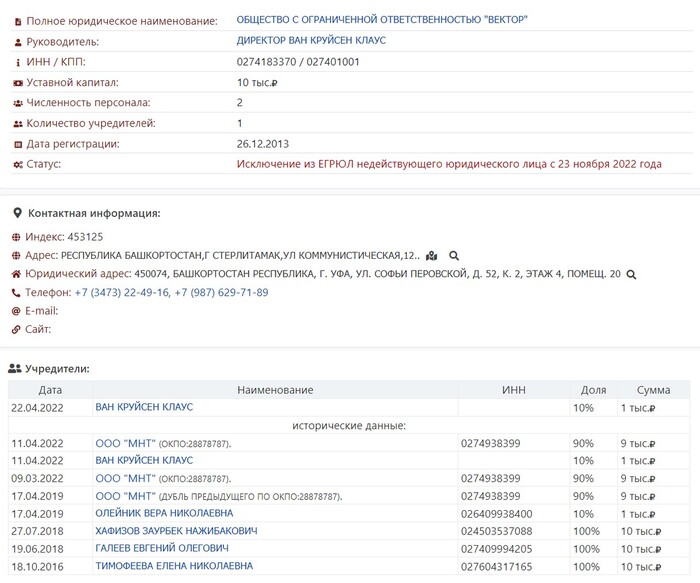Click the search magnifier after the Sterlitamak address
Viewport: 700px width, 583px height.
click(x=454, y=256)
